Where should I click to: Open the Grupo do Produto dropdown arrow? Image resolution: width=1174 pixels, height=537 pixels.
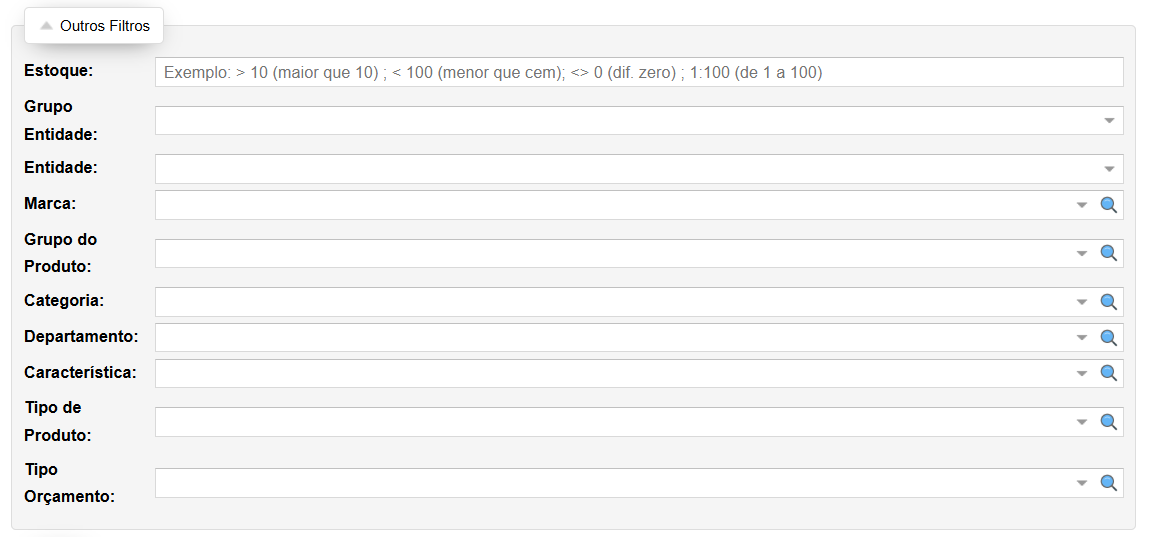point(1081,253)
